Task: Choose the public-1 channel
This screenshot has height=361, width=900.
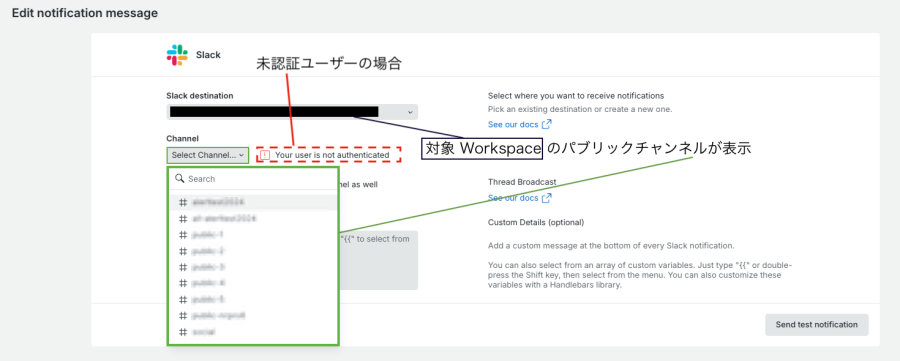Action: 253,235
